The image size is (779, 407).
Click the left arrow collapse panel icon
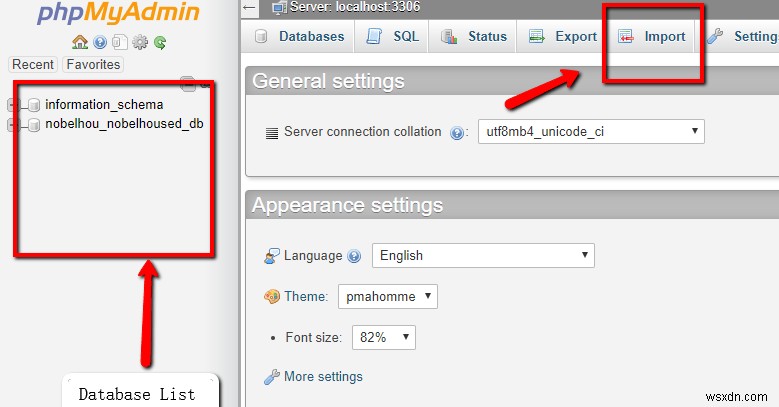tap(250, 7)
